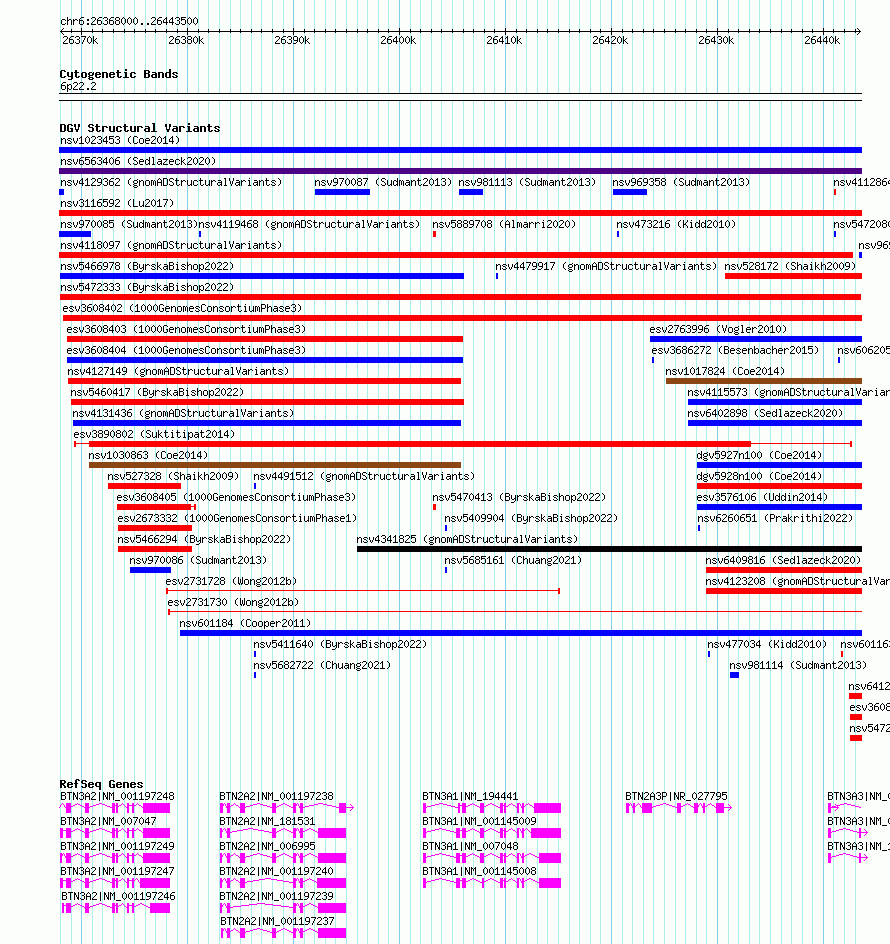Open nsv3116592 (Lu2017) variant label
This screenshot has height=944, width=890.
(117, 203)
